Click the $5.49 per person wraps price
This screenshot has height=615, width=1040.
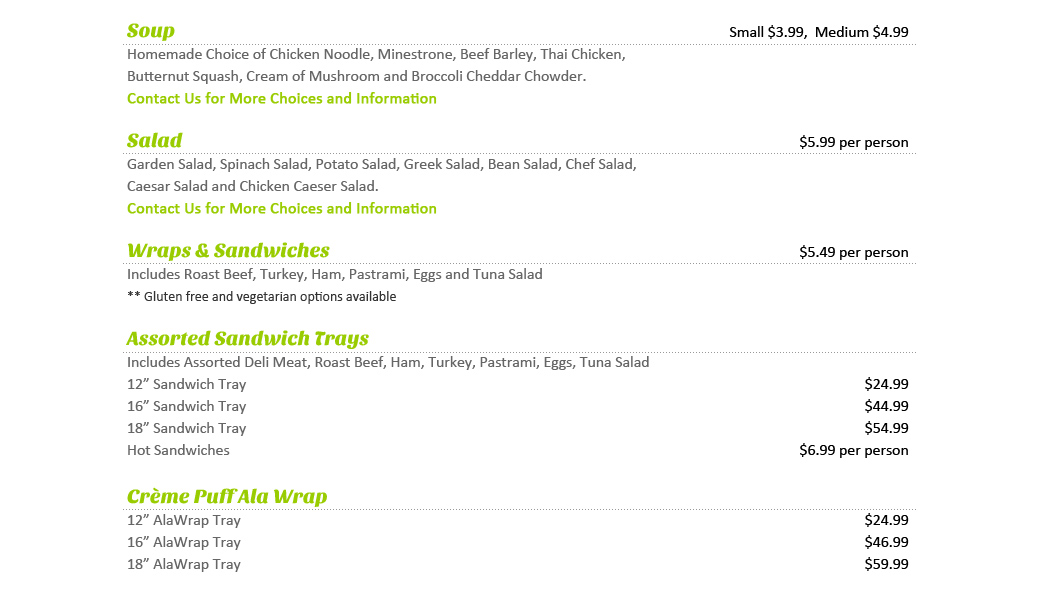pyautogui.click(x=853, y=252)
